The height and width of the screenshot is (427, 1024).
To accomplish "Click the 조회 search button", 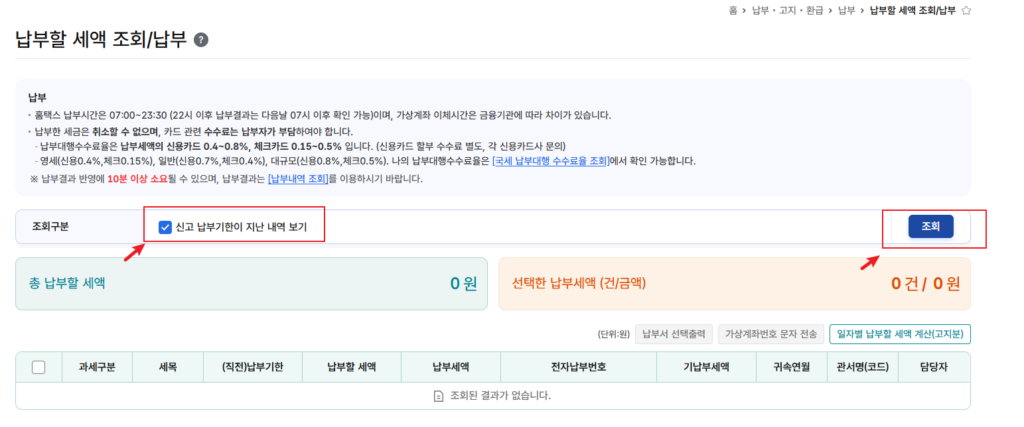I will [931, 227].
